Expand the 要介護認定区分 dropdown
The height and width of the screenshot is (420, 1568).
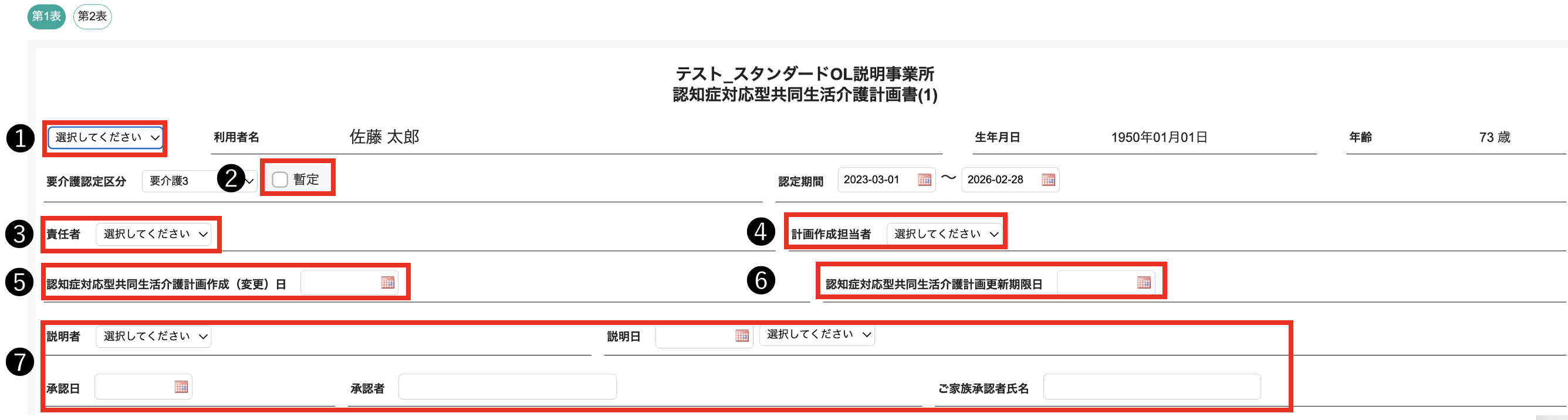183,181
